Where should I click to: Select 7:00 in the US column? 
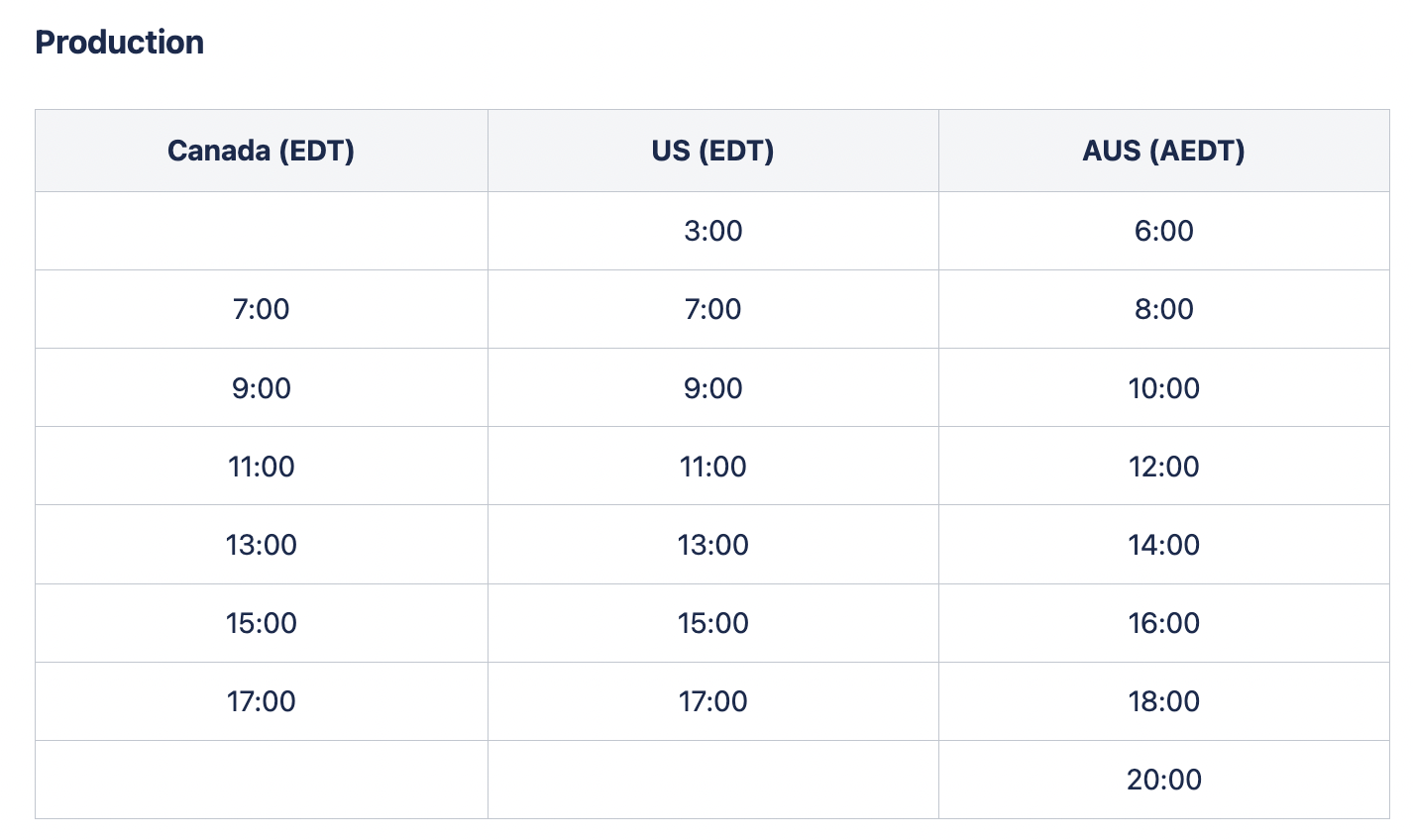click(x=712, y=309)
